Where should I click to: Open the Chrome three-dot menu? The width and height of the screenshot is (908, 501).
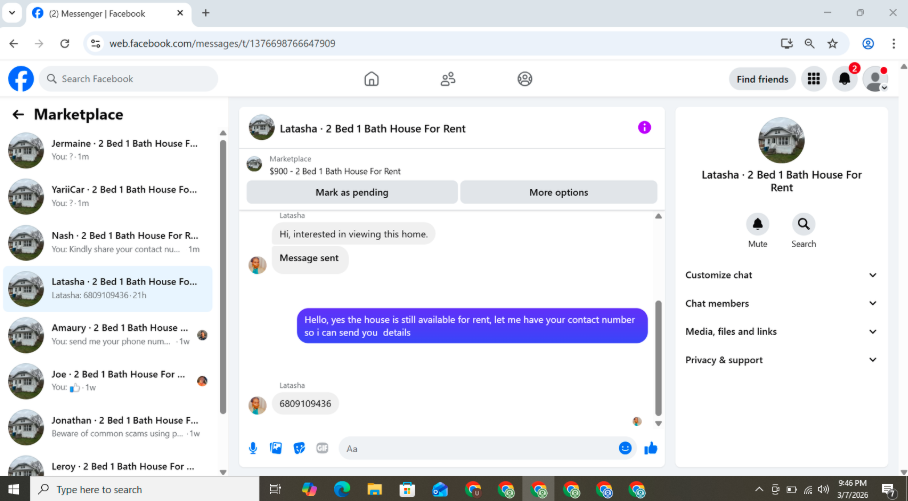pos(895,43)
